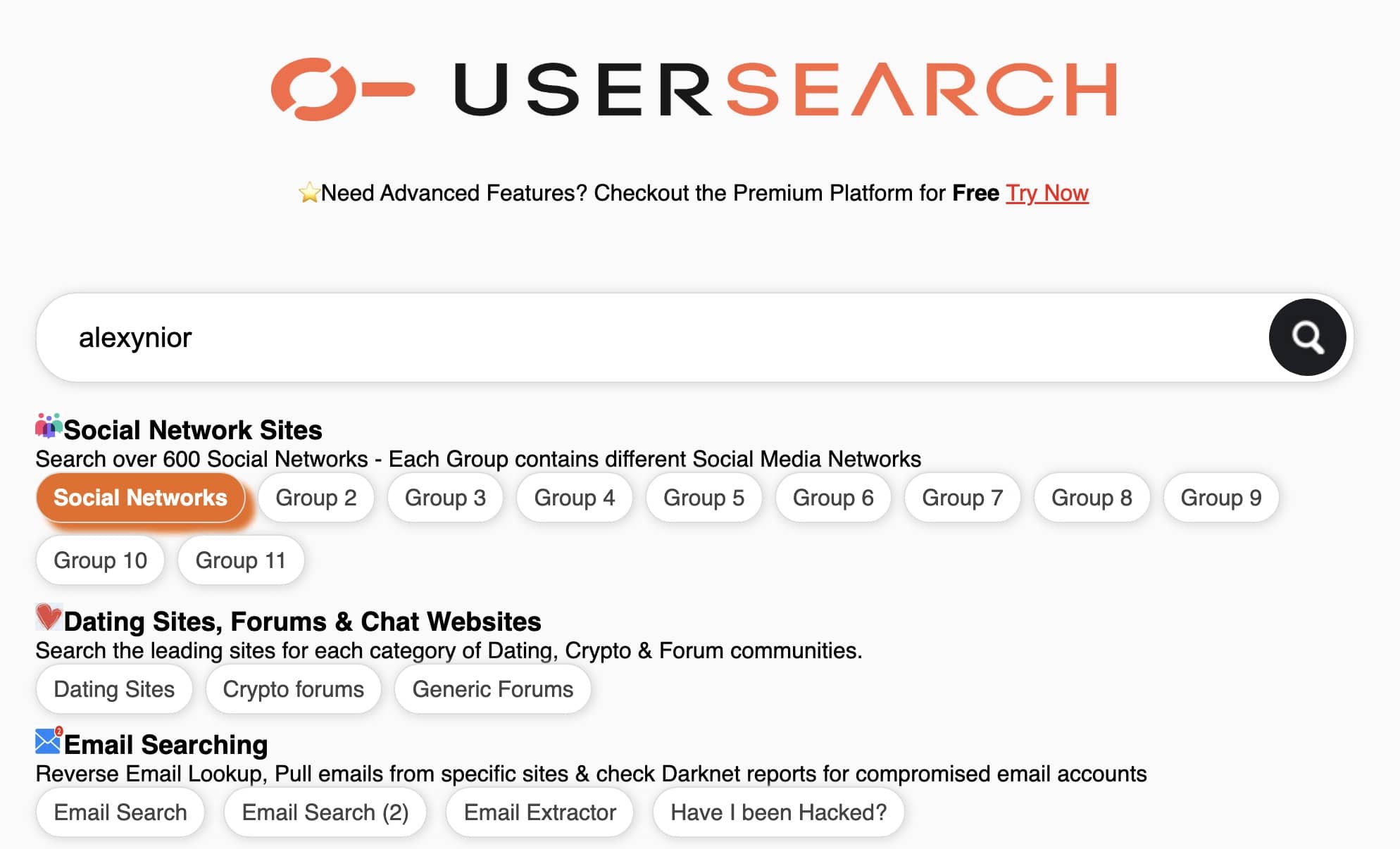Click the Social Network Sites people icon
Image resolution: width=1400 pixels, height=849 pixels.
point(49,426)
